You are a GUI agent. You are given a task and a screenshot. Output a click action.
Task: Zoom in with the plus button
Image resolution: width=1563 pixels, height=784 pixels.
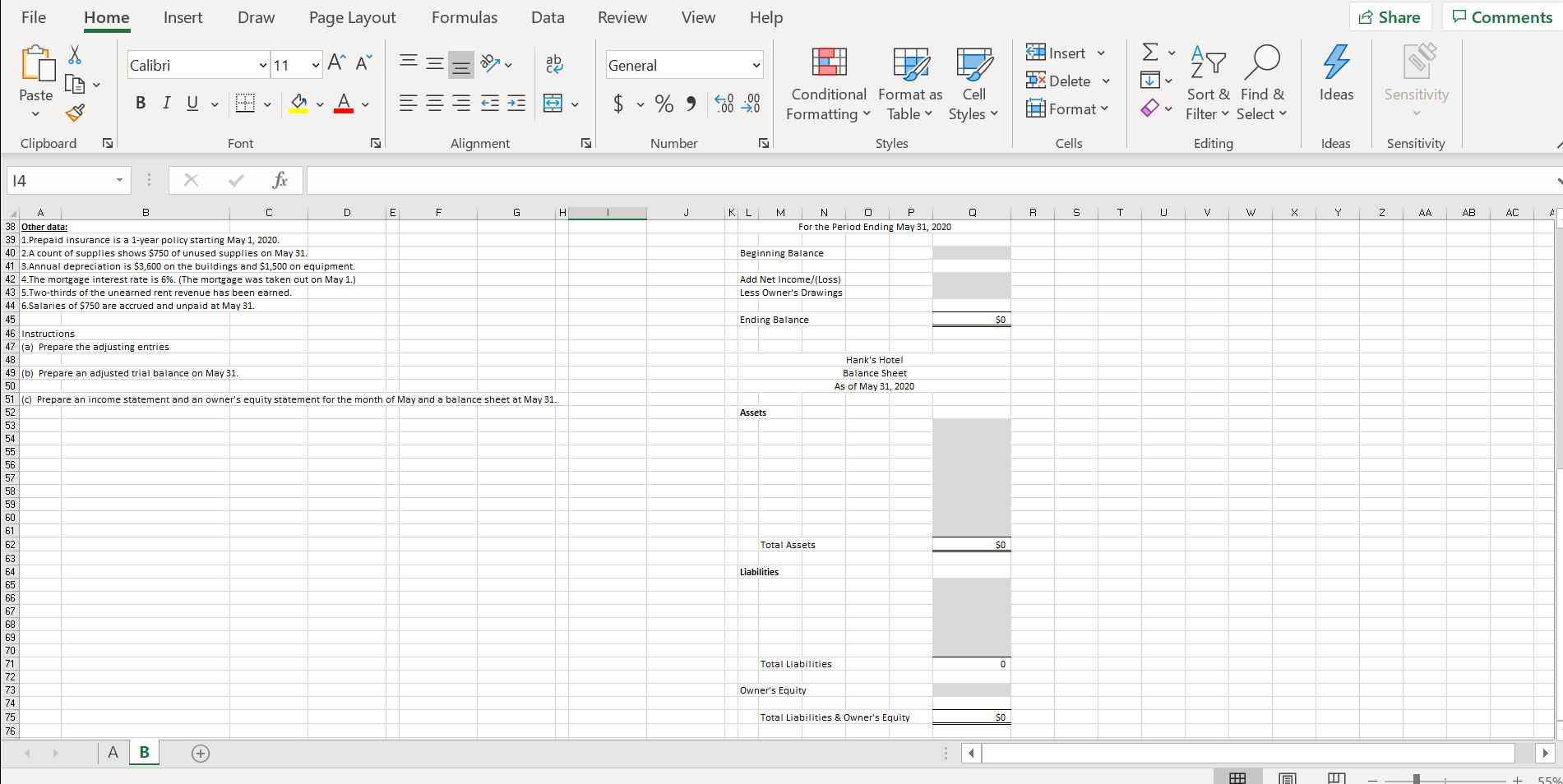1518,779
